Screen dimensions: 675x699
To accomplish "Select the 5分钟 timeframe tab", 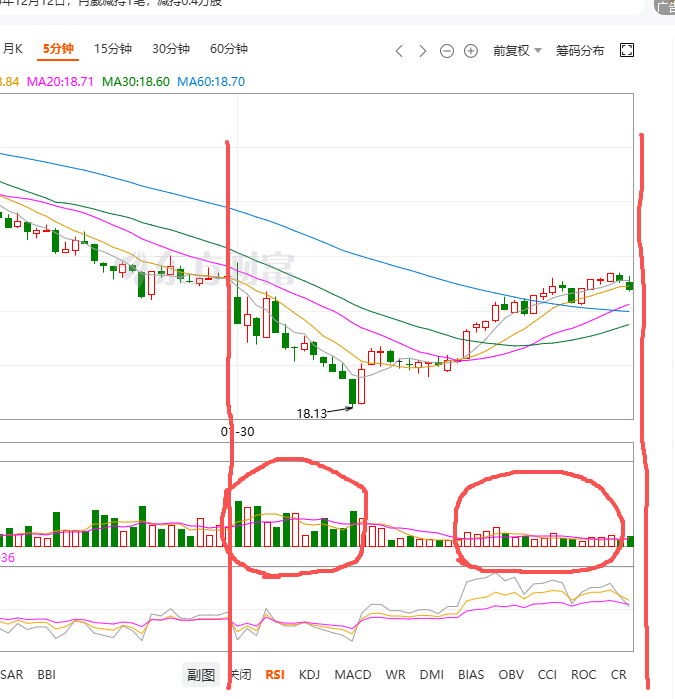I will [58, 49].
